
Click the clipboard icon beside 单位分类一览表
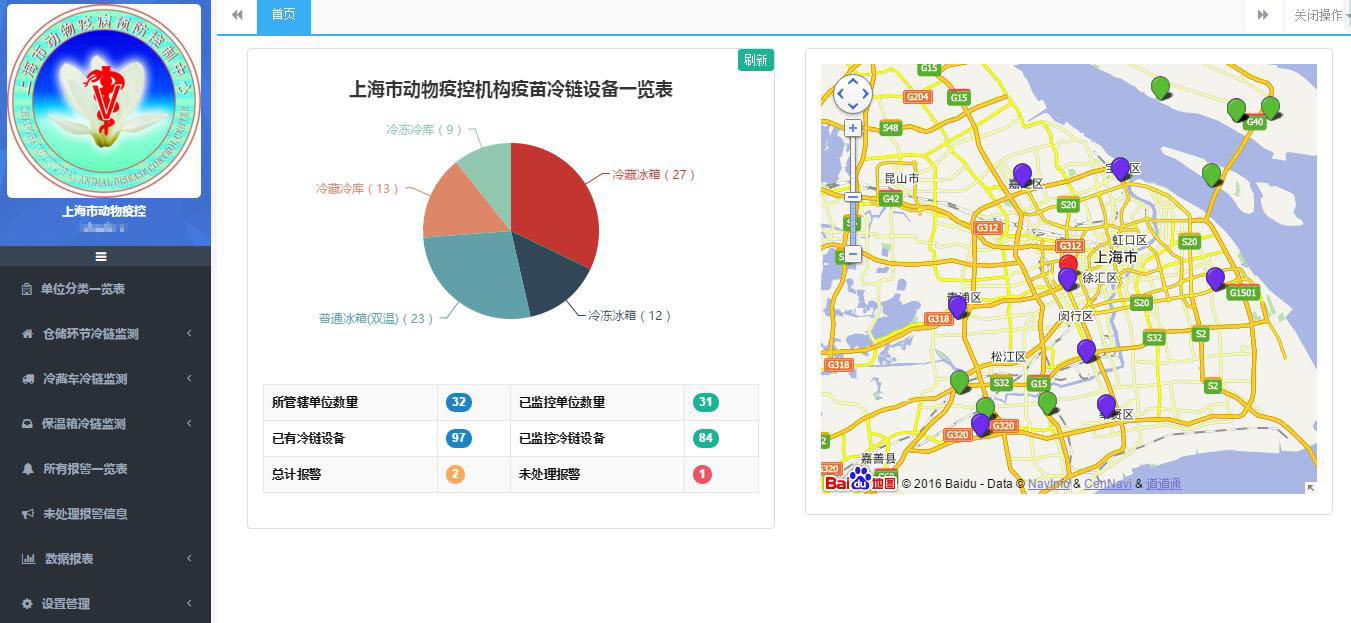(27, 289)
